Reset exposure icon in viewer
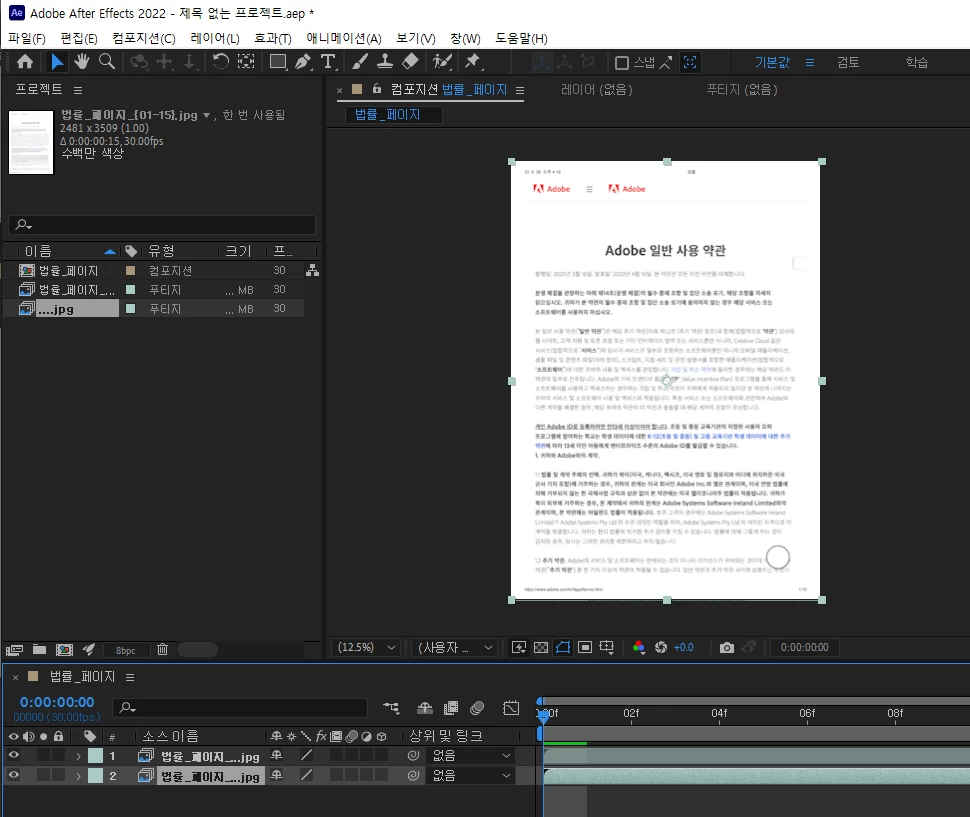This screenshot has height=817, width=970. coord(661,648)
